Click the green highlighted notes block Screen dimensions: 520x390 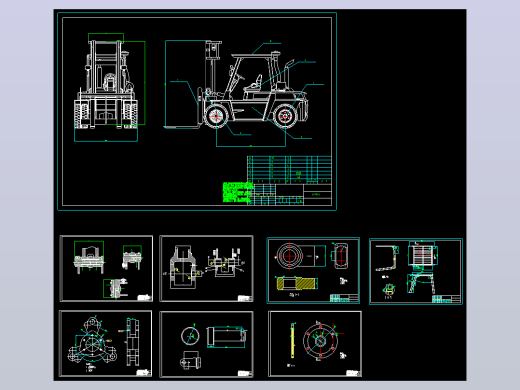point(238,192)
